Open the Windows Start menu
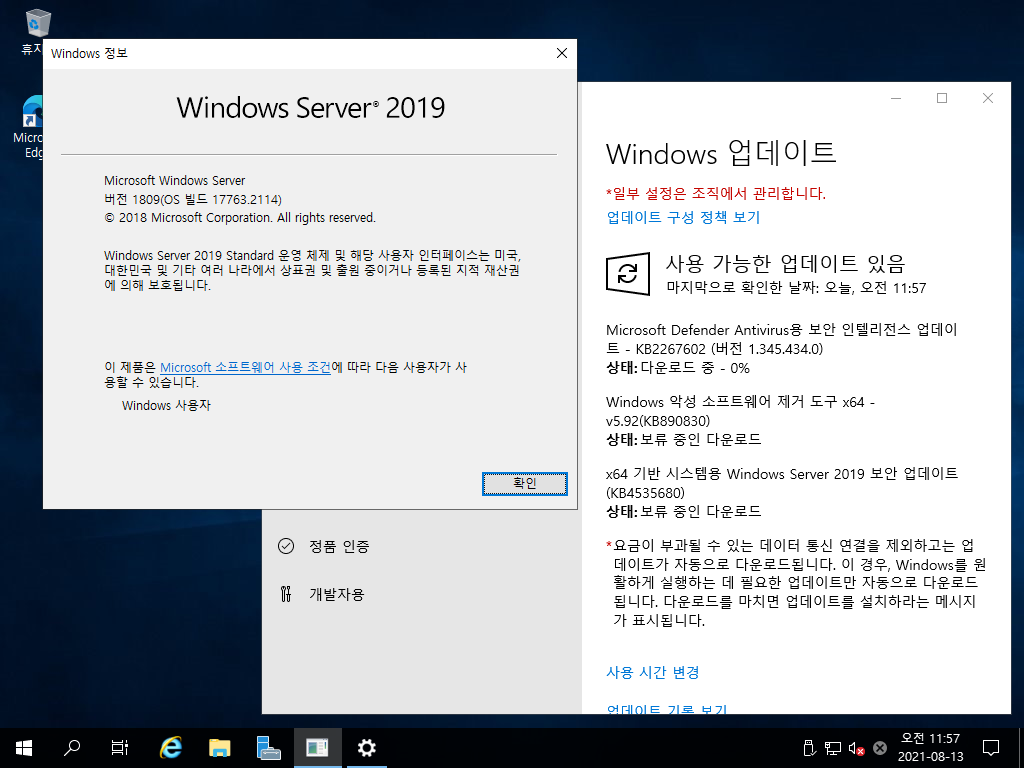Image resolution: width=1024 pixels, height=768 pixels. 24,748
